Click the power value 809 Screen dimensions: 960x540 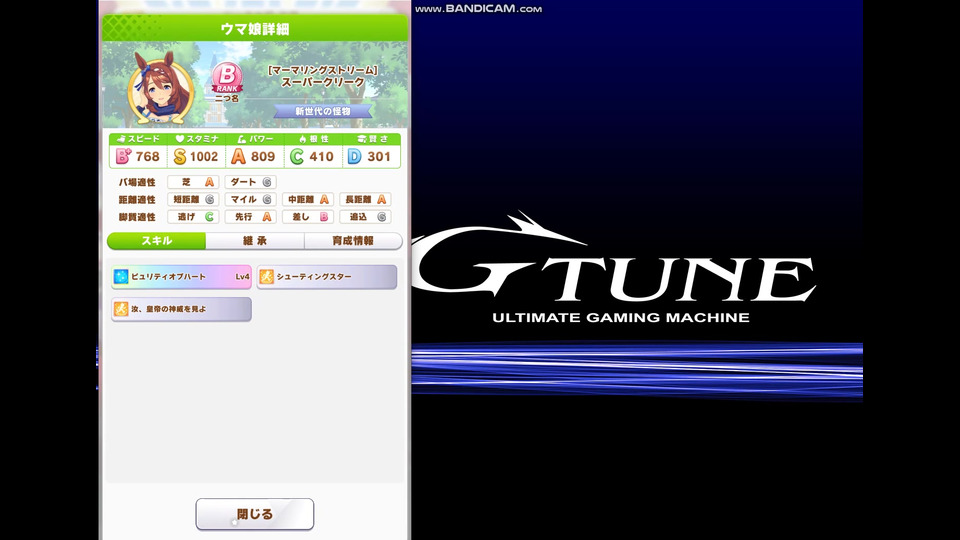pos(263,157)
